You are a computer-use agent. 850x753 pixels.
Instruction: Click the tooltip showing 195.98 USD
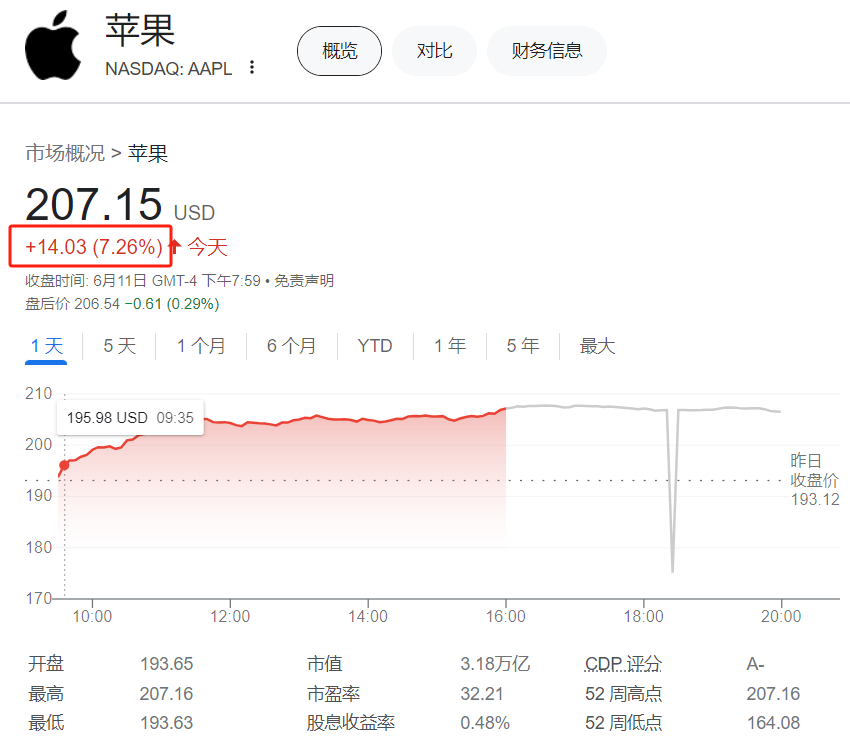130,417
